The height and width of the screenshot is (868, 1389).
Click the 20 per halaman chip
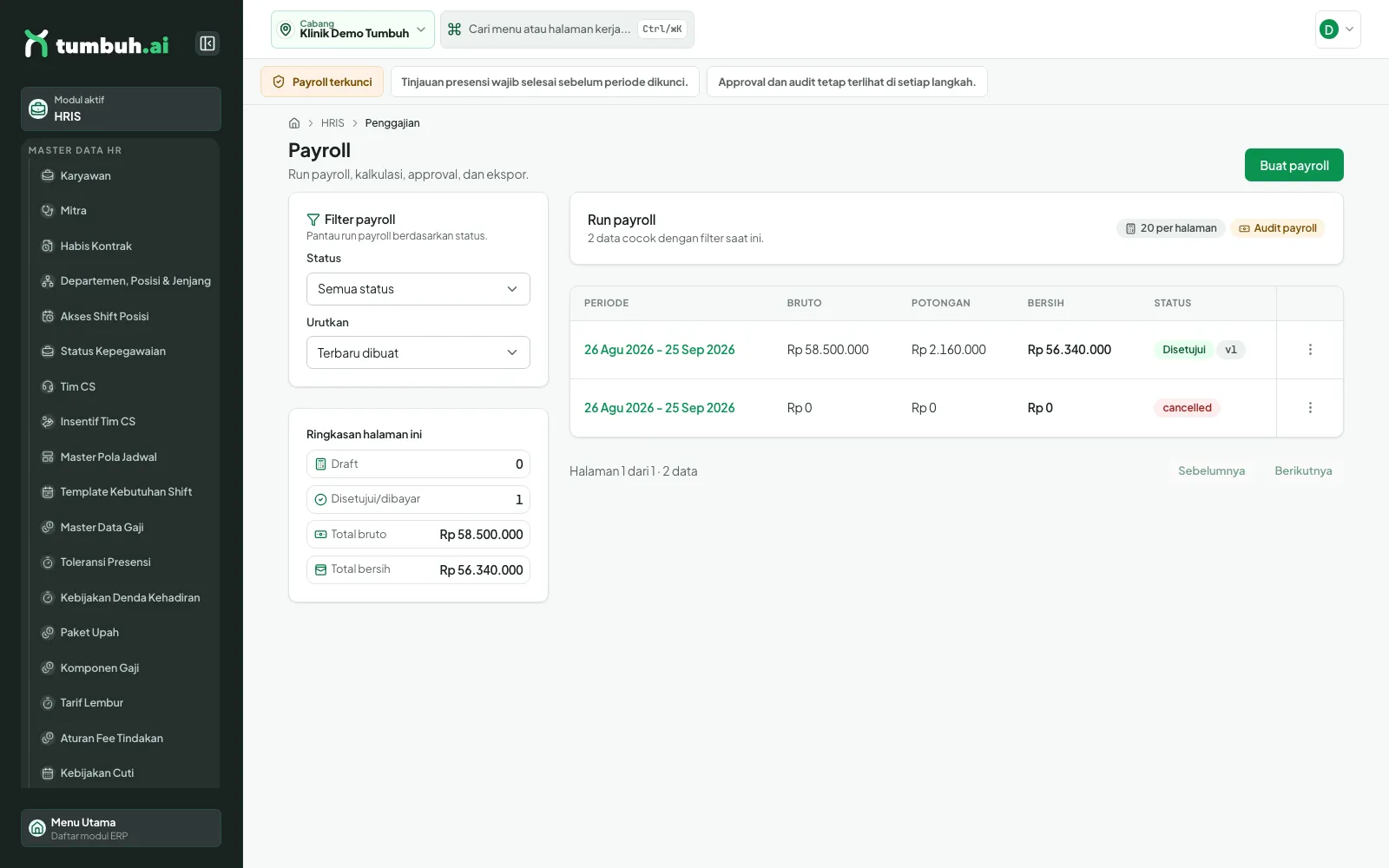[1171, 228]
